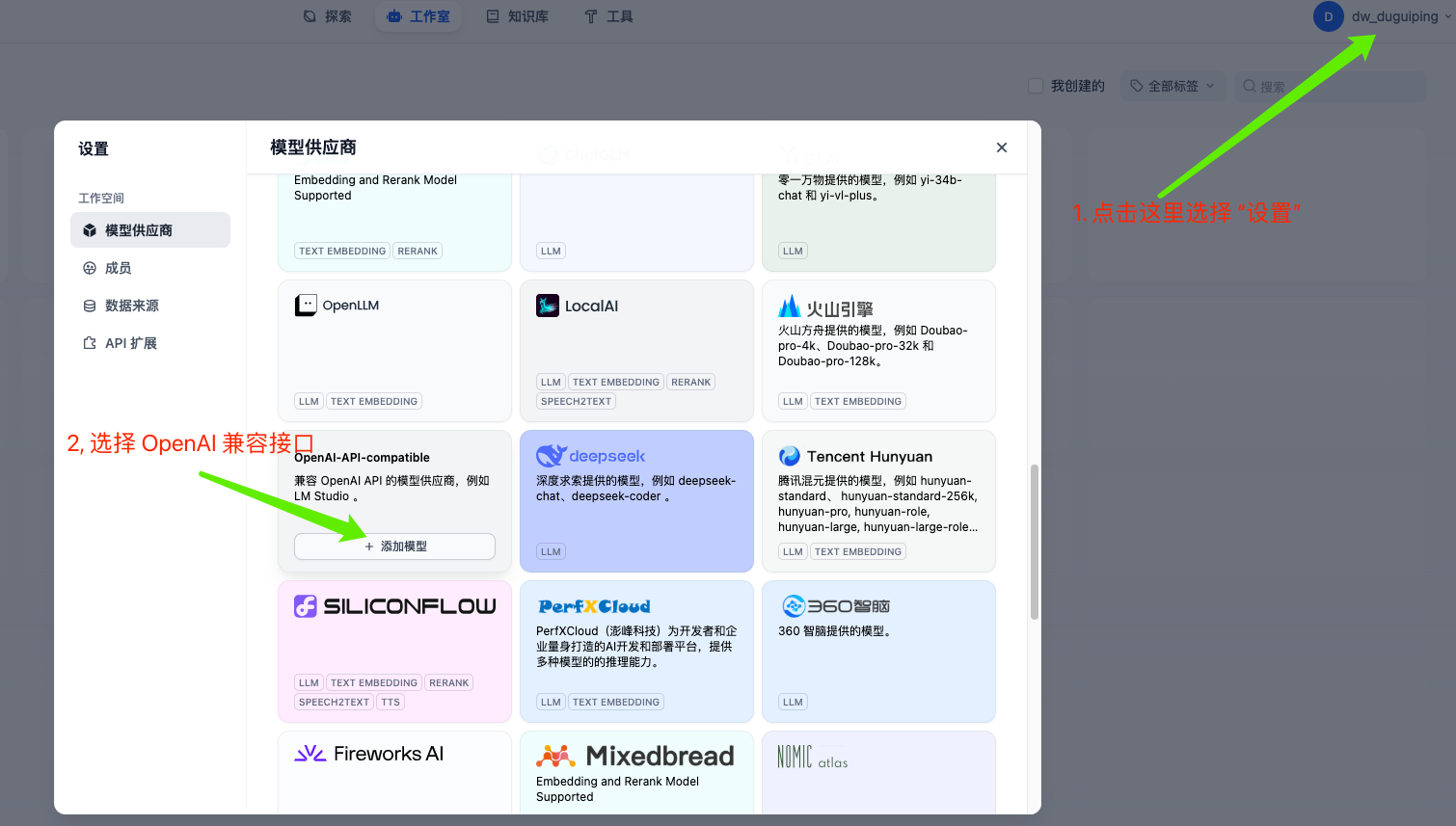Switch to the 知识库 tab
The image size is (1456, 826).
click(518, 16)
